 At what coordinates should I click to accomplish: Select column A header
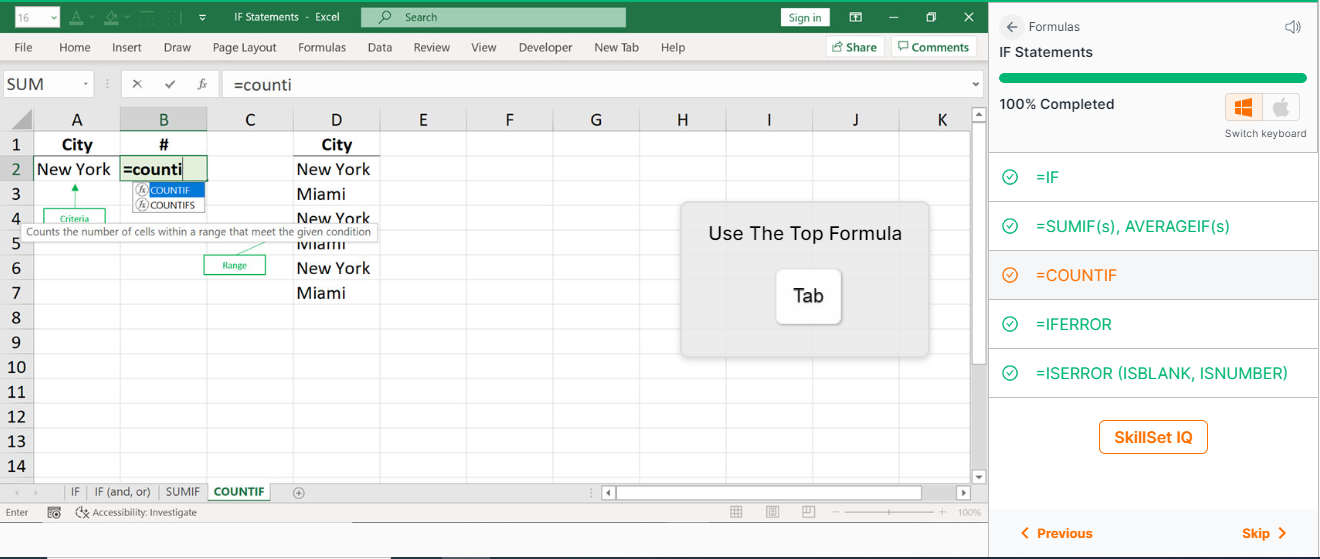click(x=77, y=120)
